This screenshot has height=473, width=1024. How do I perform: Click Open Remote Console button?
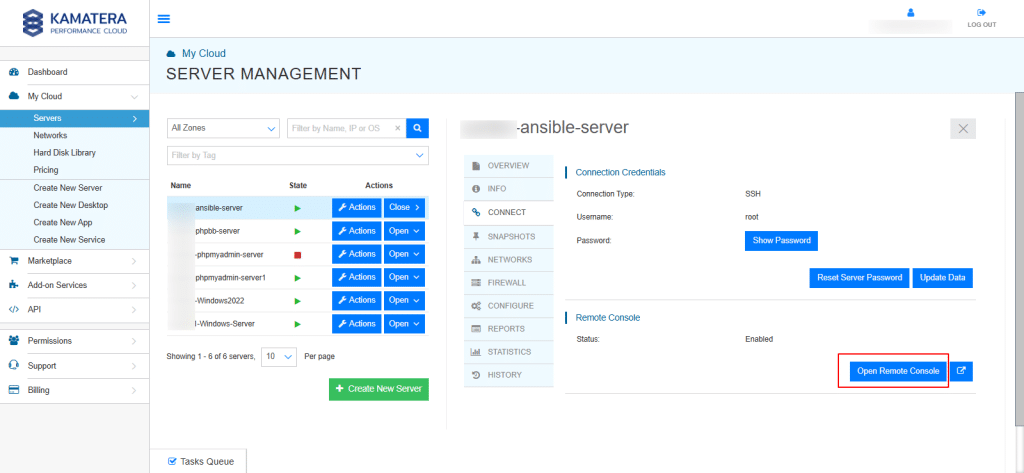(x=898, y=371)
